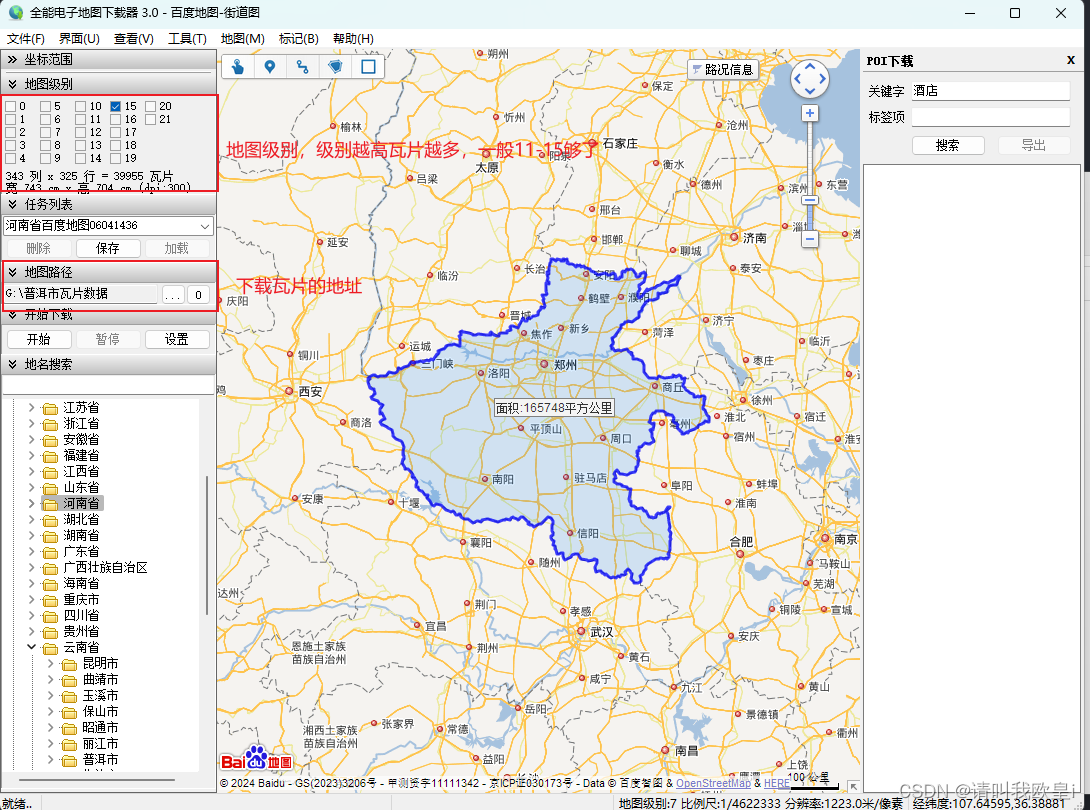Viewport: 1090px width, 810px height.
Task: Zoom out with the minus button
Action: [809, 238]
